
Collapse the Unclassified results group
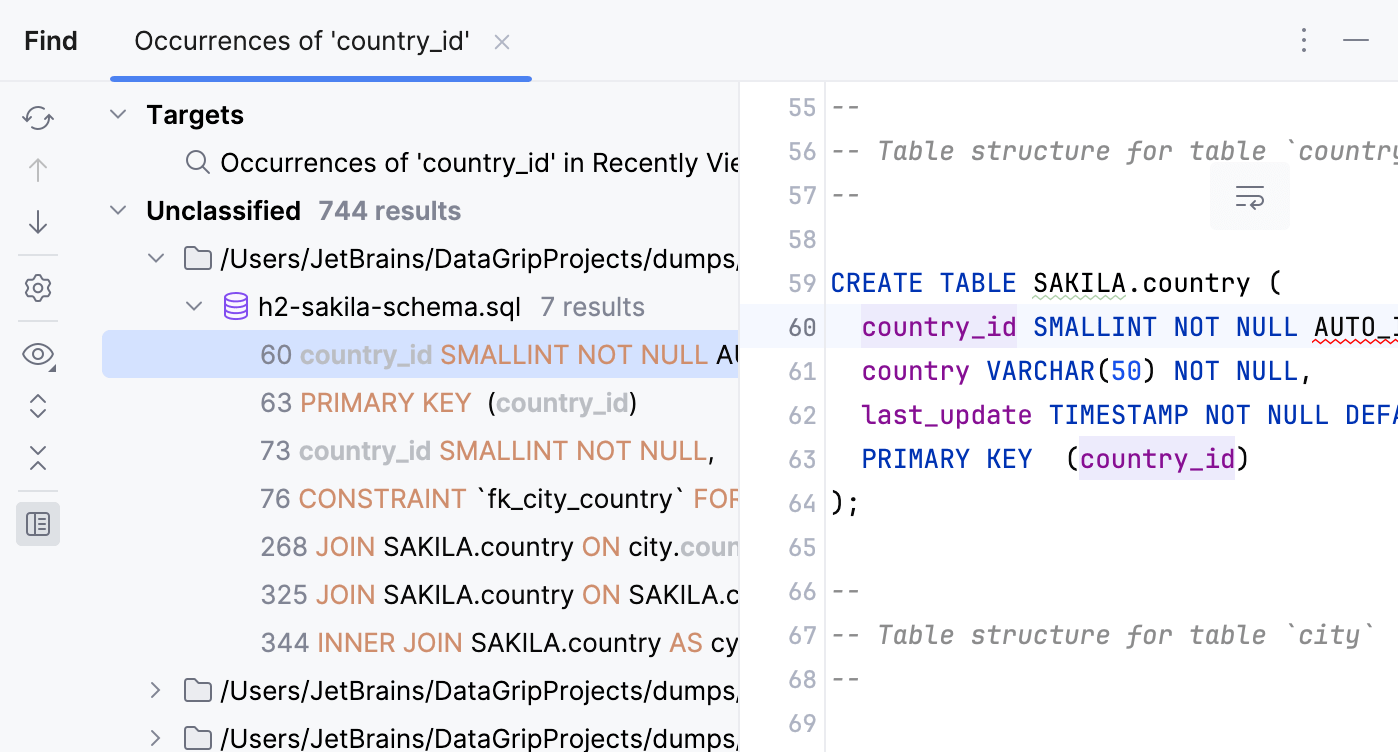click(x=118, y=211)
